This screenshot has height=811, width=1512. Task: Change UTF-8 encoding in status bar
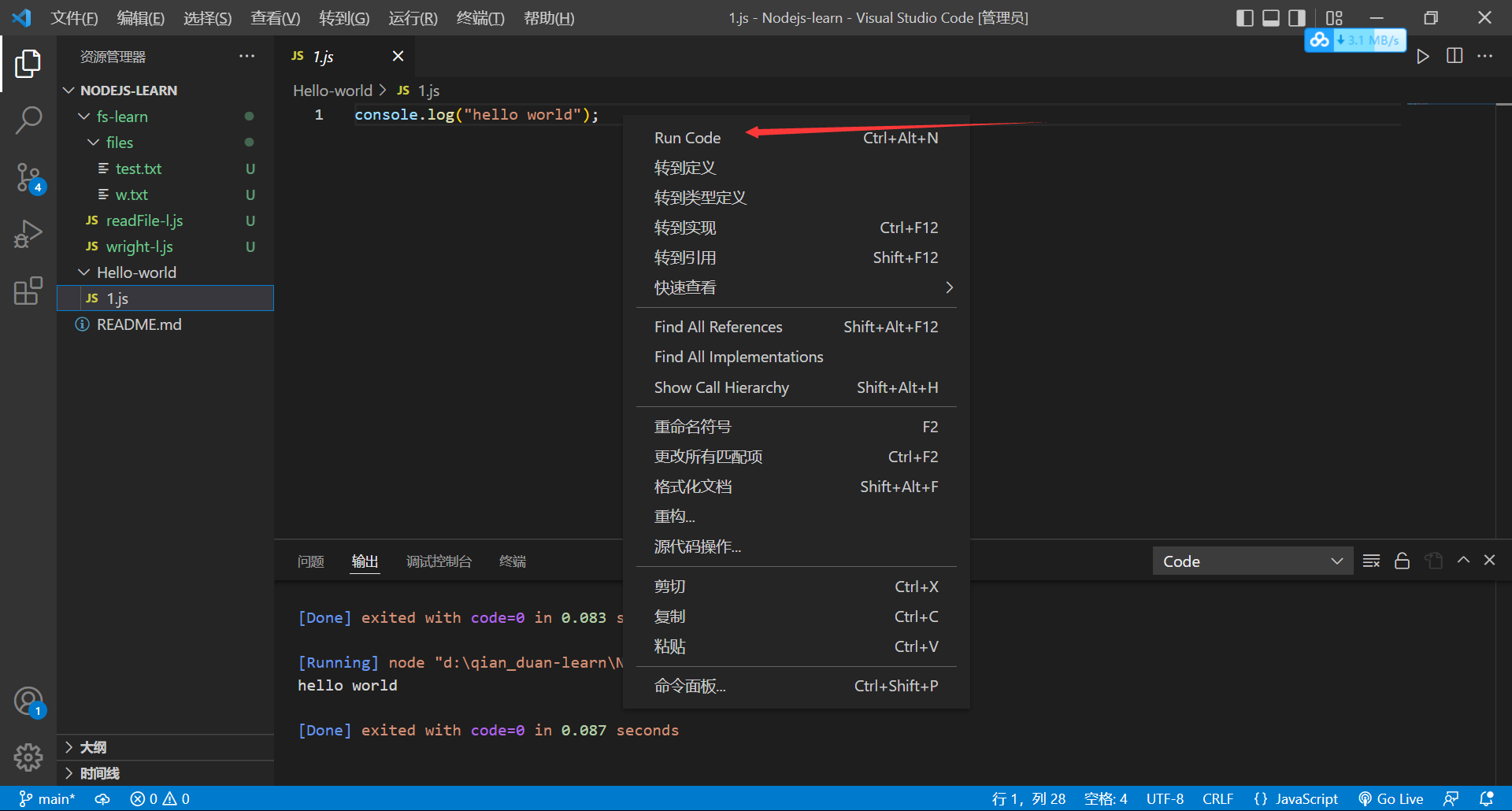pos(1165,798)
